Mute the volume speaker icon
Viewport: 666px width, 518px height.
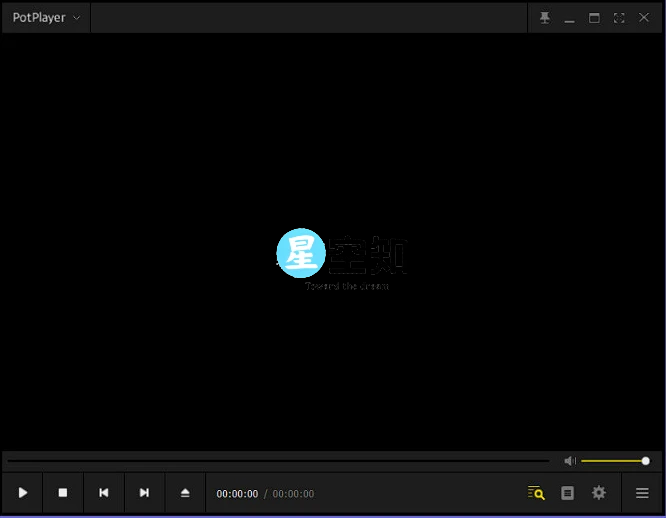[x=569, y=461]
